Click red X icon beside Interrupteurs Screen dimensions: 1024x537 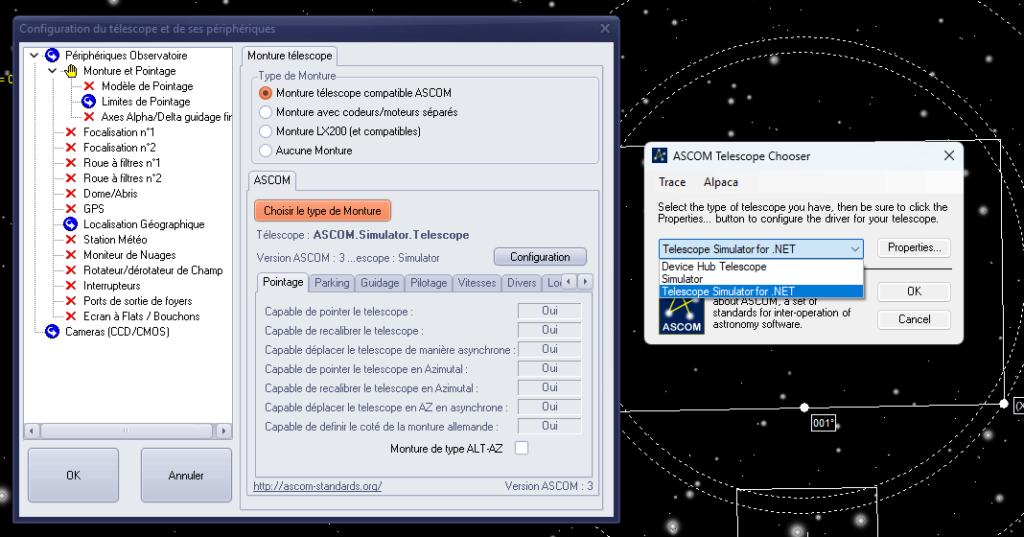coord(71,285)
